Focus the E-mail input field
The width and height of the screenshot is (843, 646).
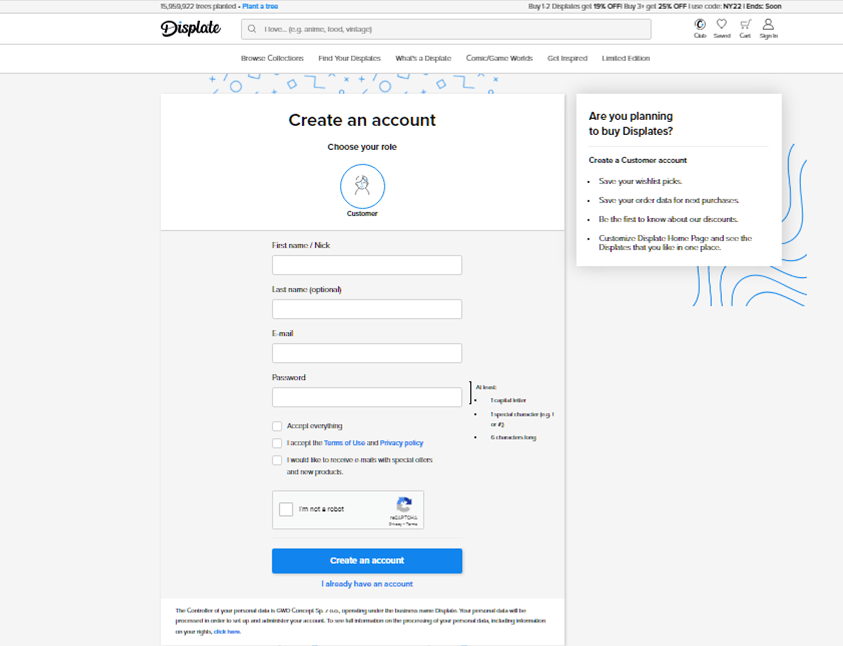pyautogui.click(x=367, y=353)
